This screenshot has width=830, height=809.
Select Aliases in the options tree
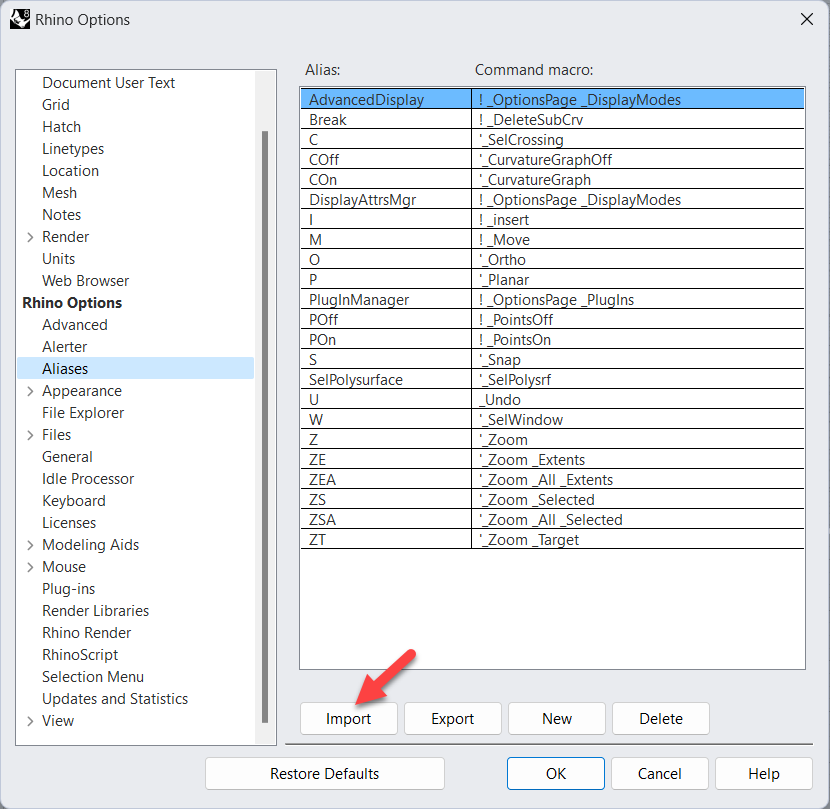coord(136,368)
